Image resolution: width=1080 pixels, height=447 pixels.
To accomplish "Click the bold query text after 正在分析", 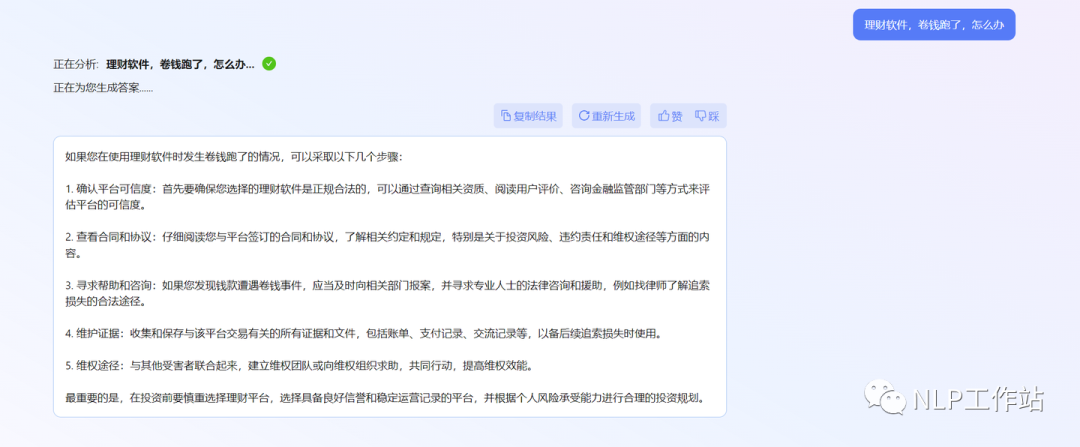I will [x=180, y=64].
